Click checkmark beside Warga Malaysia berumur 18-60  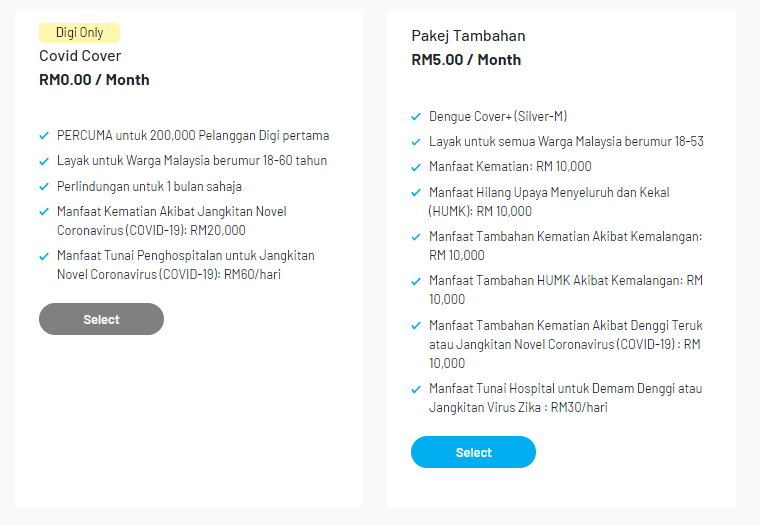point(44,161)
